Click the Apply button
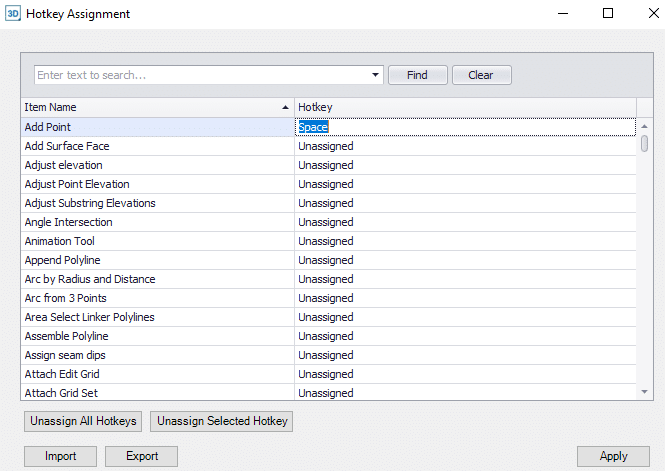Screen dimensions: 665x471 click(x=613, y=456)
